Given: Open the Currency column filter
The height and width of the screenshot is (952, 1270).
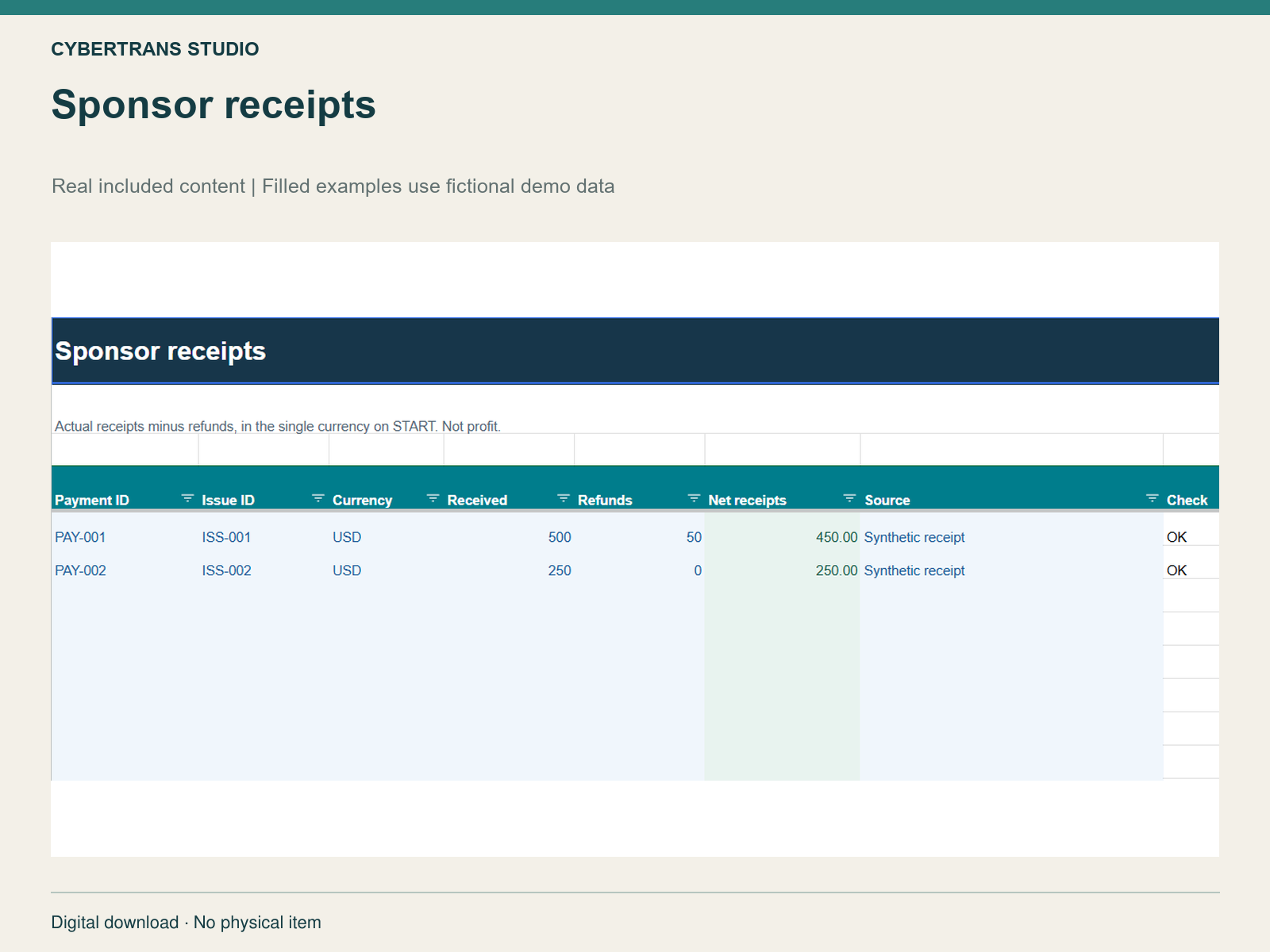Looking at the screenshot, I should [433, 498].
